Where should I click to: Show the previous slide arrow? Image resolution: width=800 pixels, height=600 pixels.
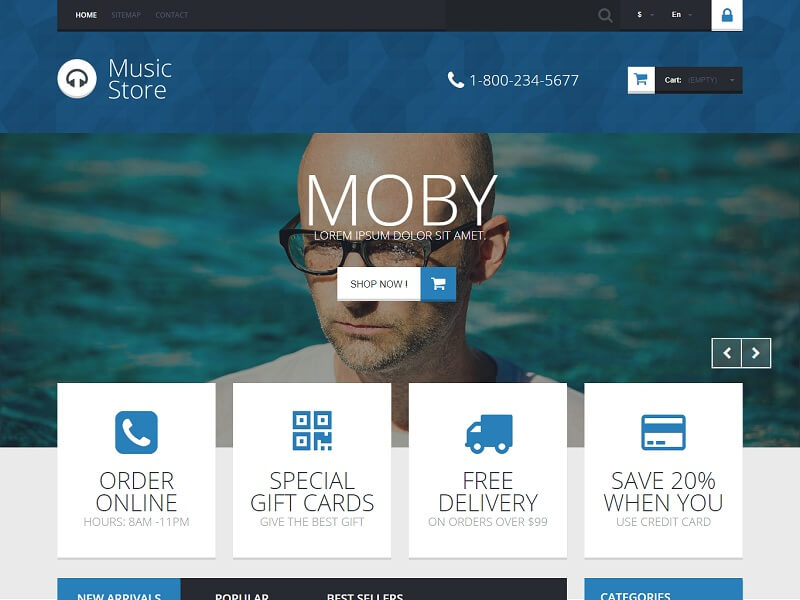tap(727, 353)
